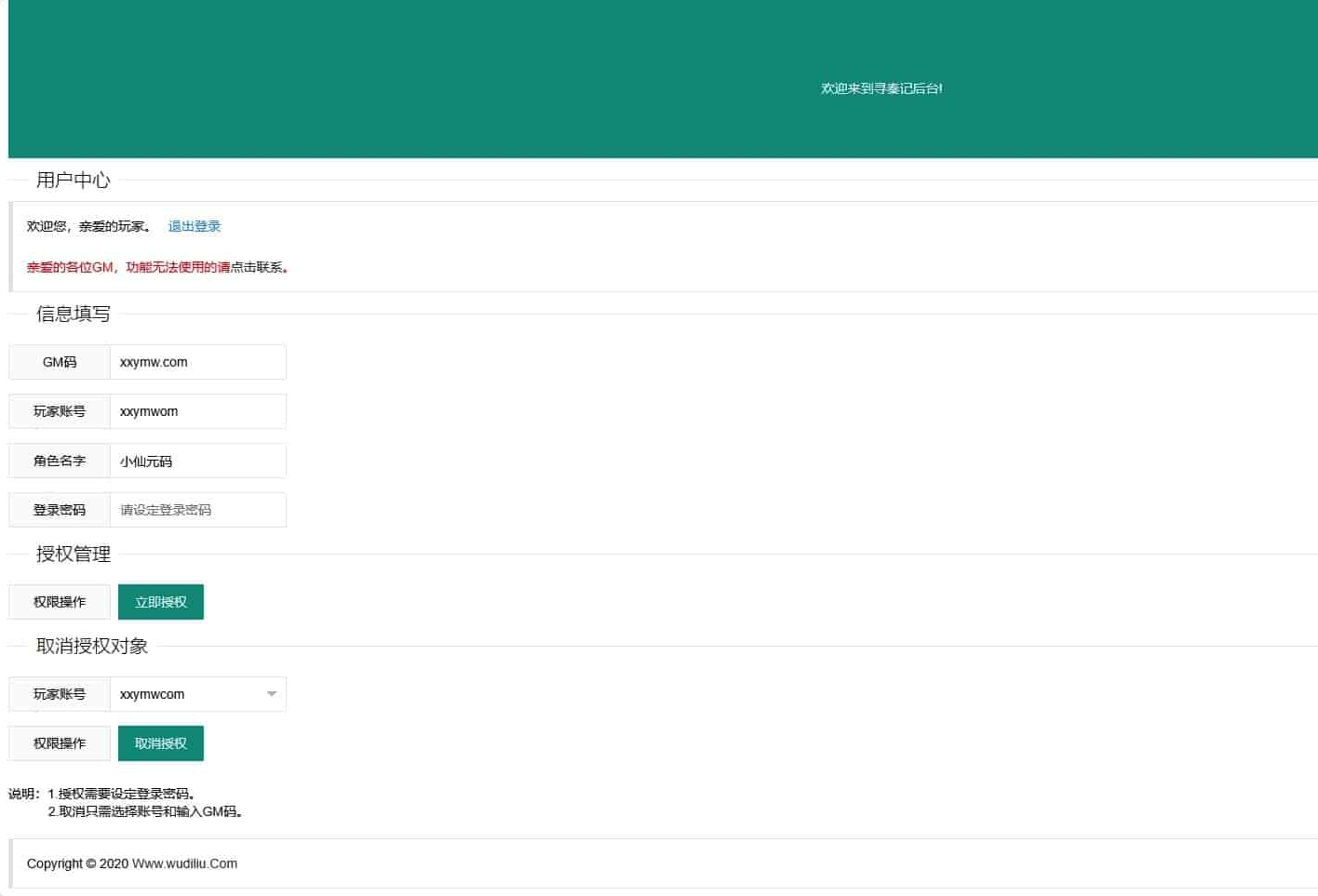
Task: Select the 角色名字 input box
Action: pos(197,461)
